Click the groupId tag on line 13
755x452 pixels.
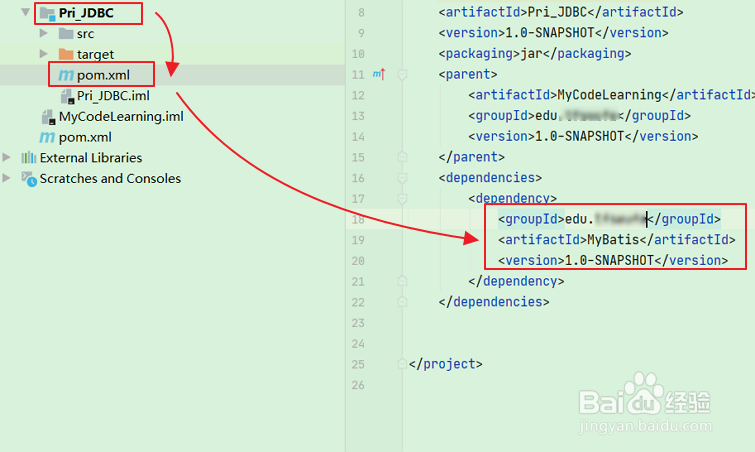(502, 116)
